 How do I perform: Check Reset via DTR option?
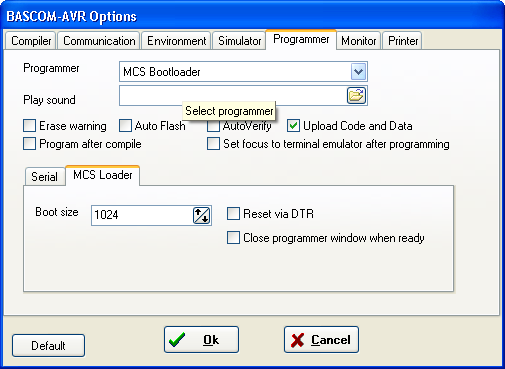(233, 214)
